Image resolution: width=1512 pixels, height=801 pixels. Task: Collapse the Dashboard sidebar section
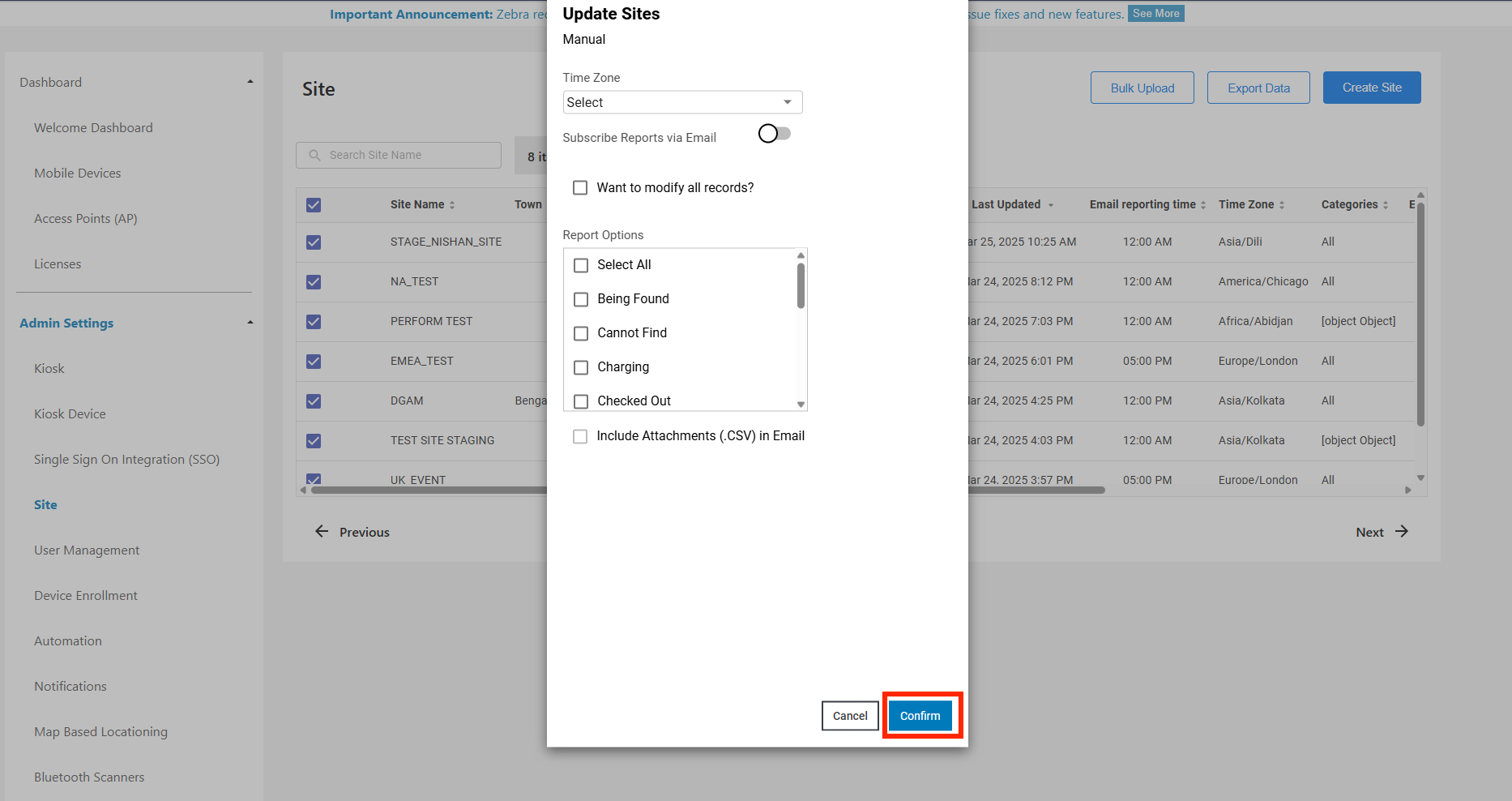click(250, 82)
